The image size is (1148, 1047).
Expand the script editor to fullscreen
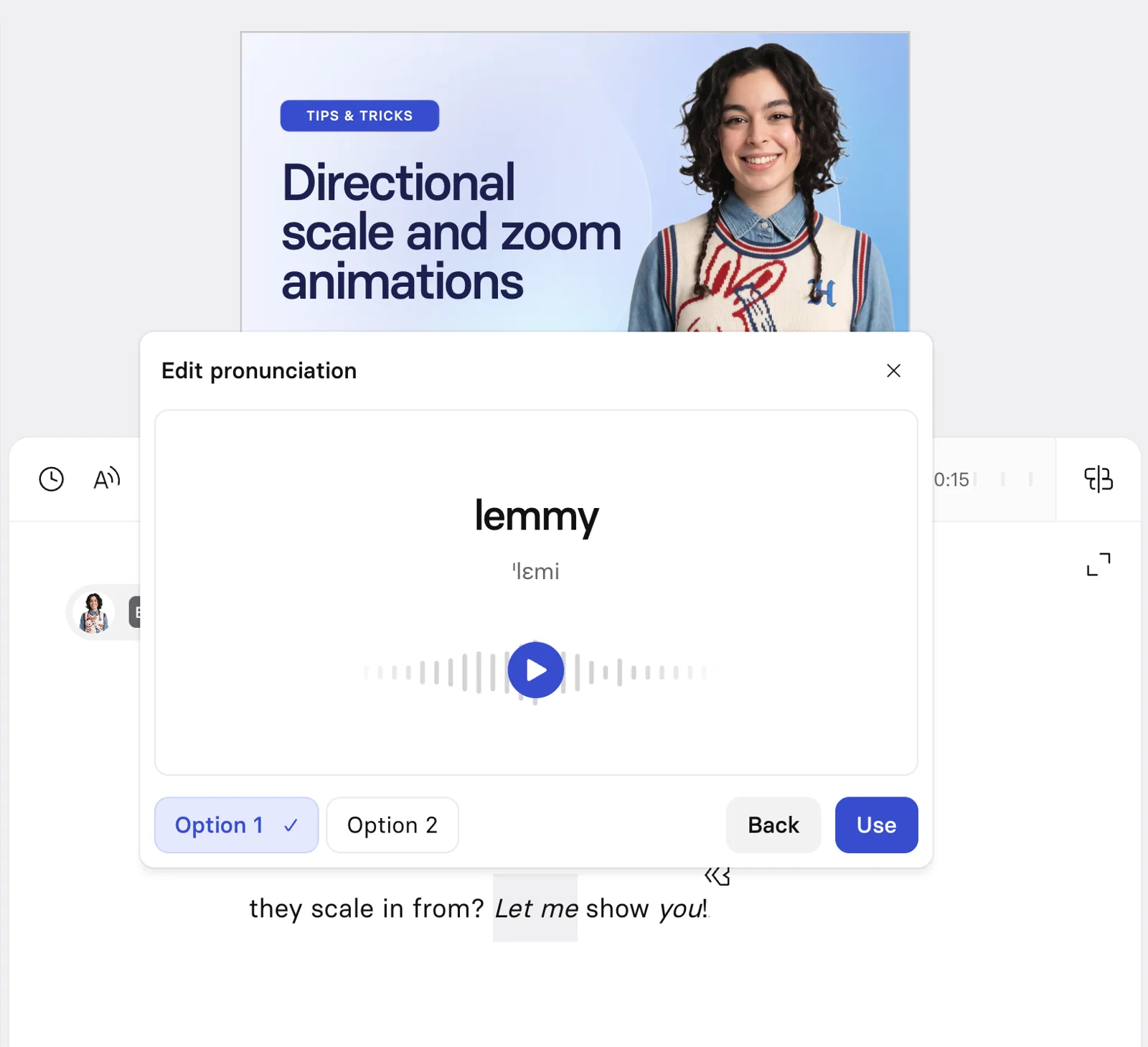[x=1098, y=564]
